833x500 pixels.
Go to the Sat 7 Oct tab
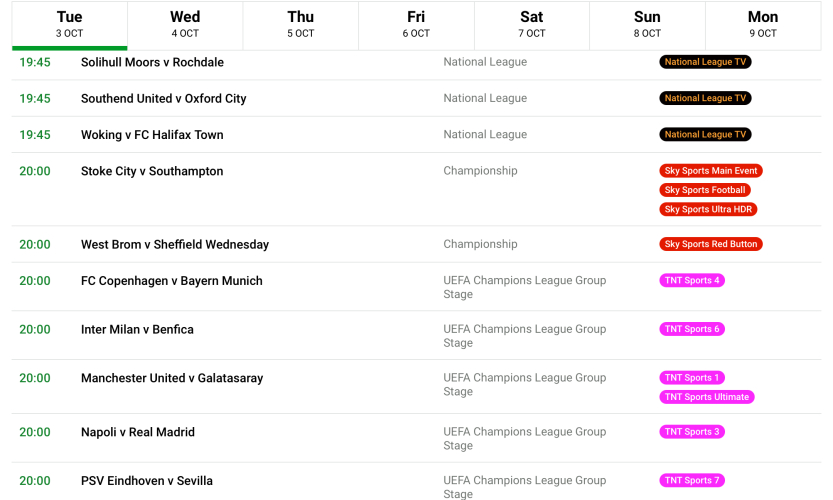[x=532, y=24]
